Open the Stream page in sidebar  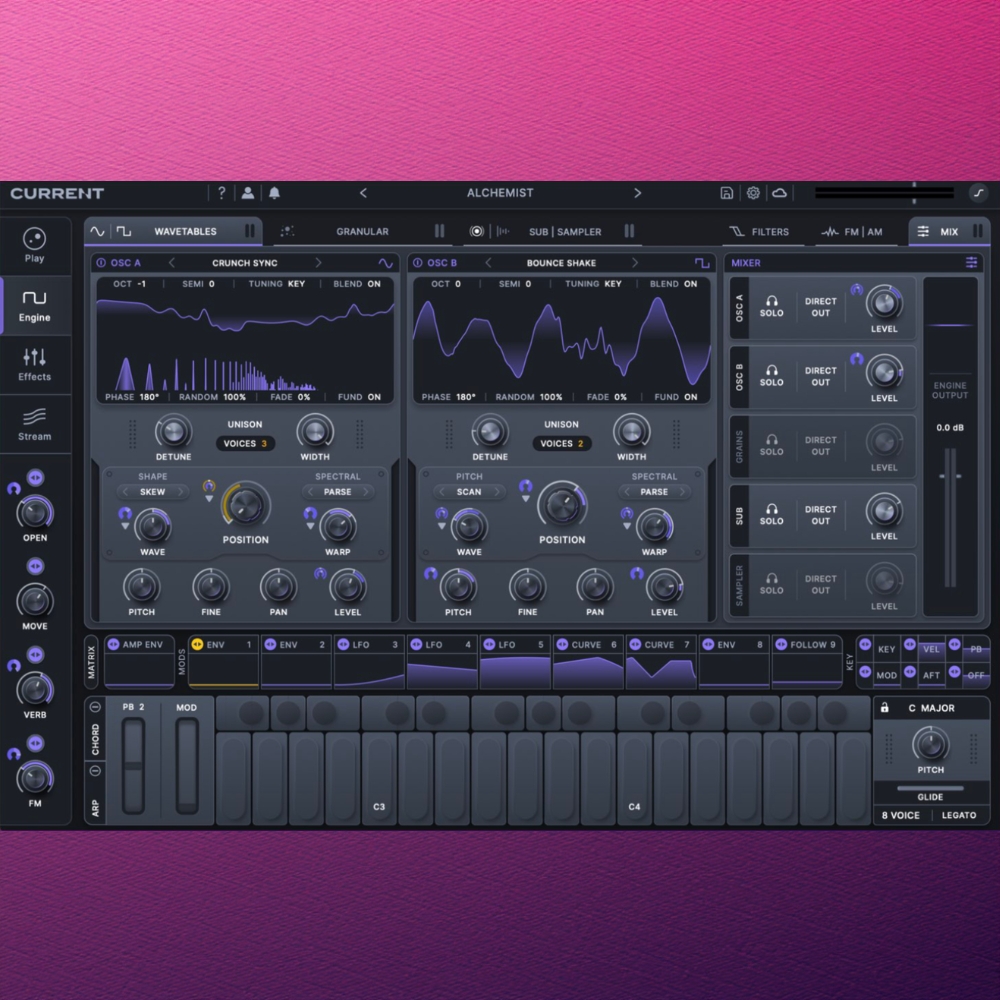[x=35, y=423]
